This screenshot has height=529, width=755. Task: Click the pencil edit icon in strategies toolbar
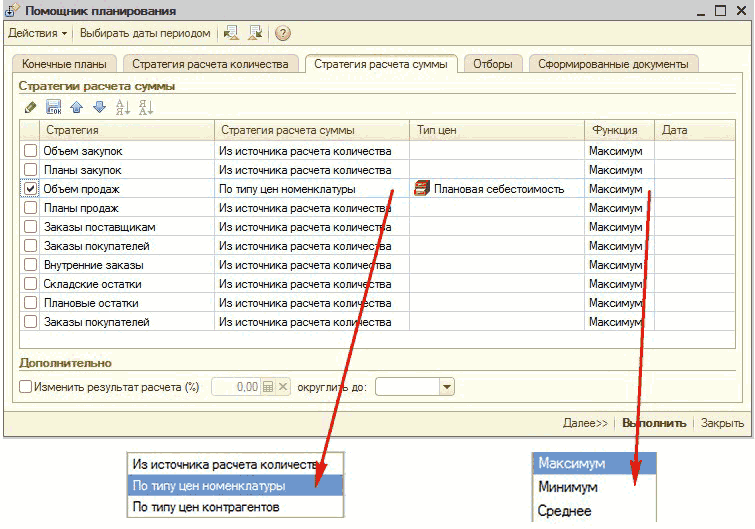click(30, 107)
